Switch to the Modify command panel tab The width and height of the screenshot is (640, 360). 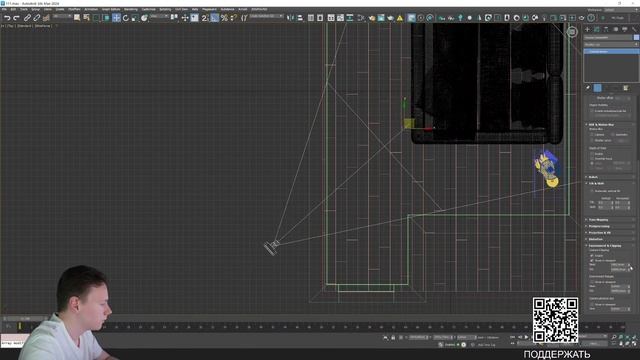[597, 29]
